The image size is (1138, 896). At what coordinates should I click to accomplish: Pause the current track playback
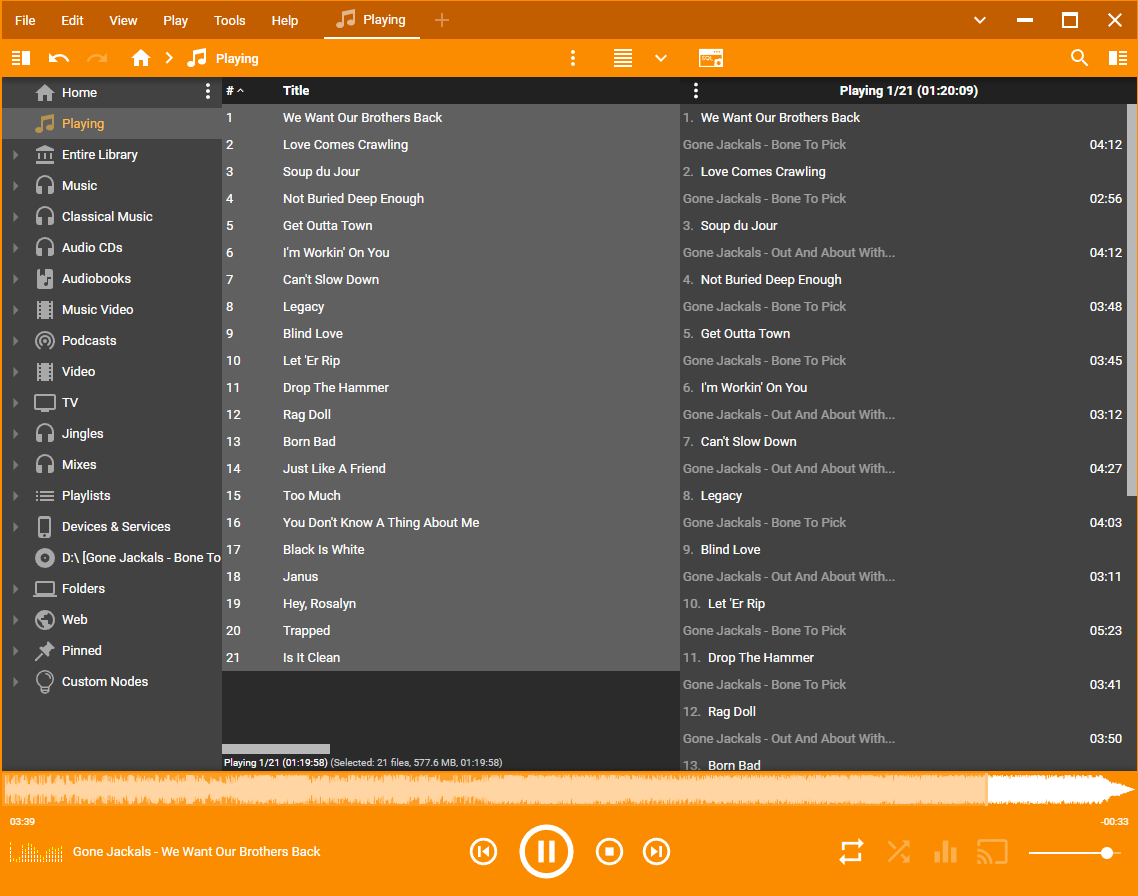pos(545,851)
